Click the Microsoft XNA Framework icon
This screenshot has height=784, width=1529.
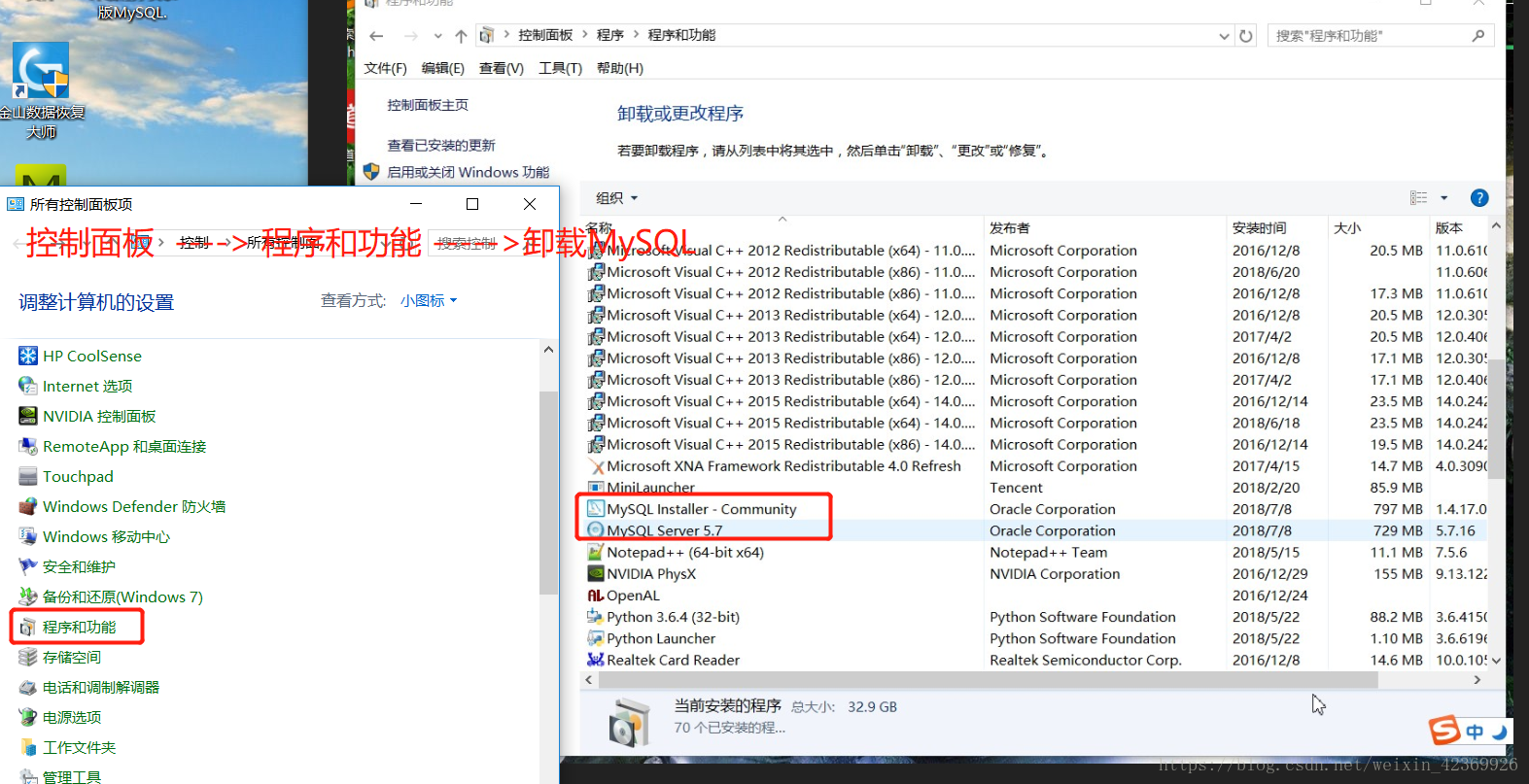click(596, 466)
